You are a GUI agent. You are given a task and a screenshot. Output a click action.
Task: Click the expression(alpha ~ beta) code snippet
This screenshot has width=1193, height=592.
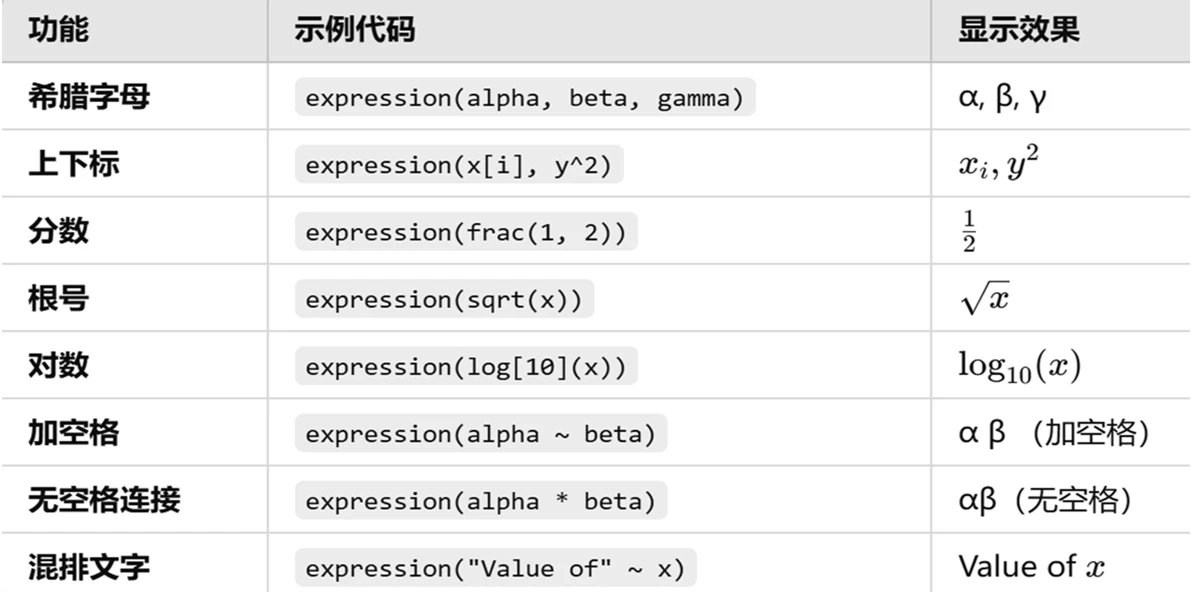click(480, 435)
